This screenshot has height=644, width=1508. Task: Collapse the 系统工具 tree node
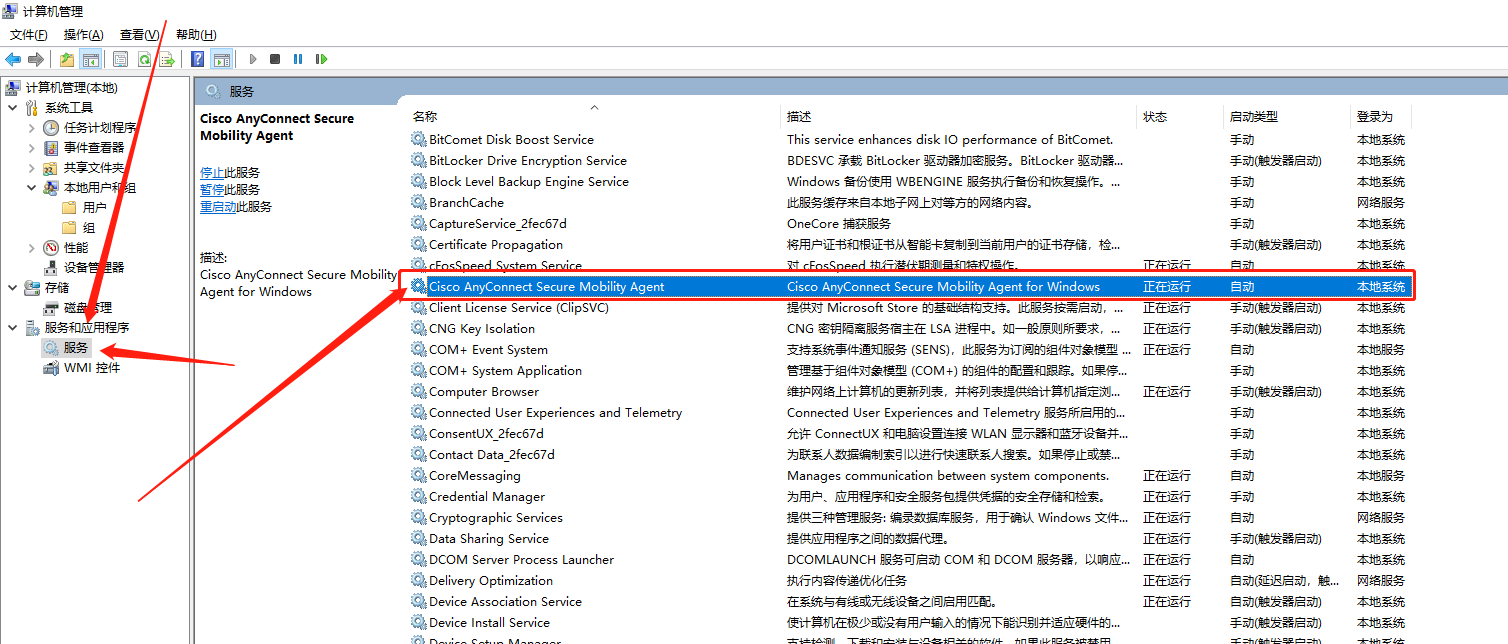tap(12, 108)
